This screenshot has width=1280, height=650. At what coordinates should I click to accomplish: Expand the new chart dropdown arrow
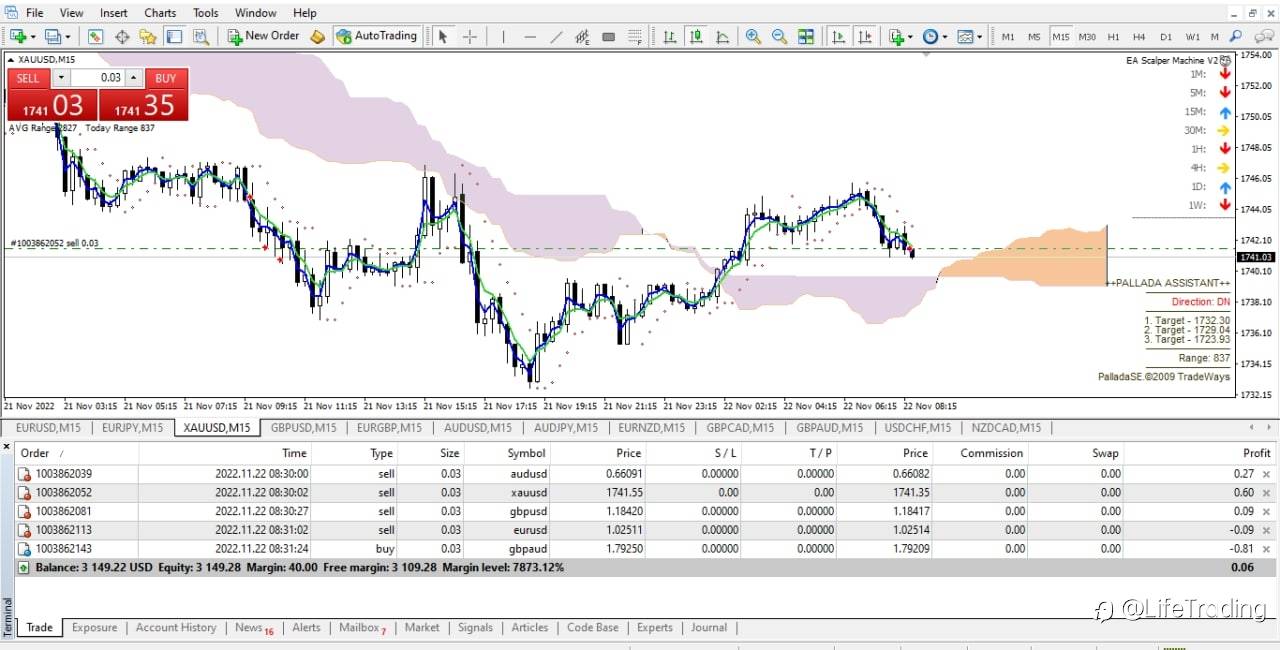[33, 37]
